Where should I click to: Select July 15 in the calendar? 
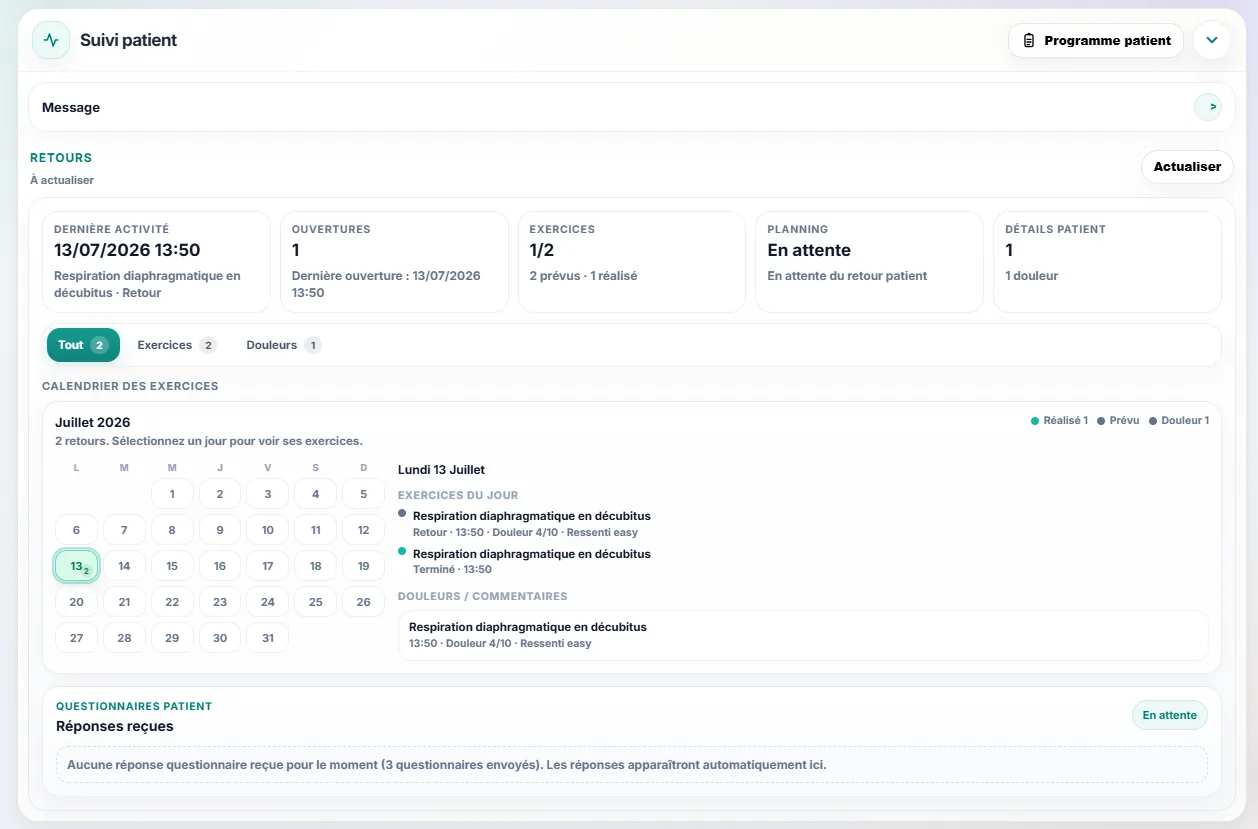[x=172, y=566]
